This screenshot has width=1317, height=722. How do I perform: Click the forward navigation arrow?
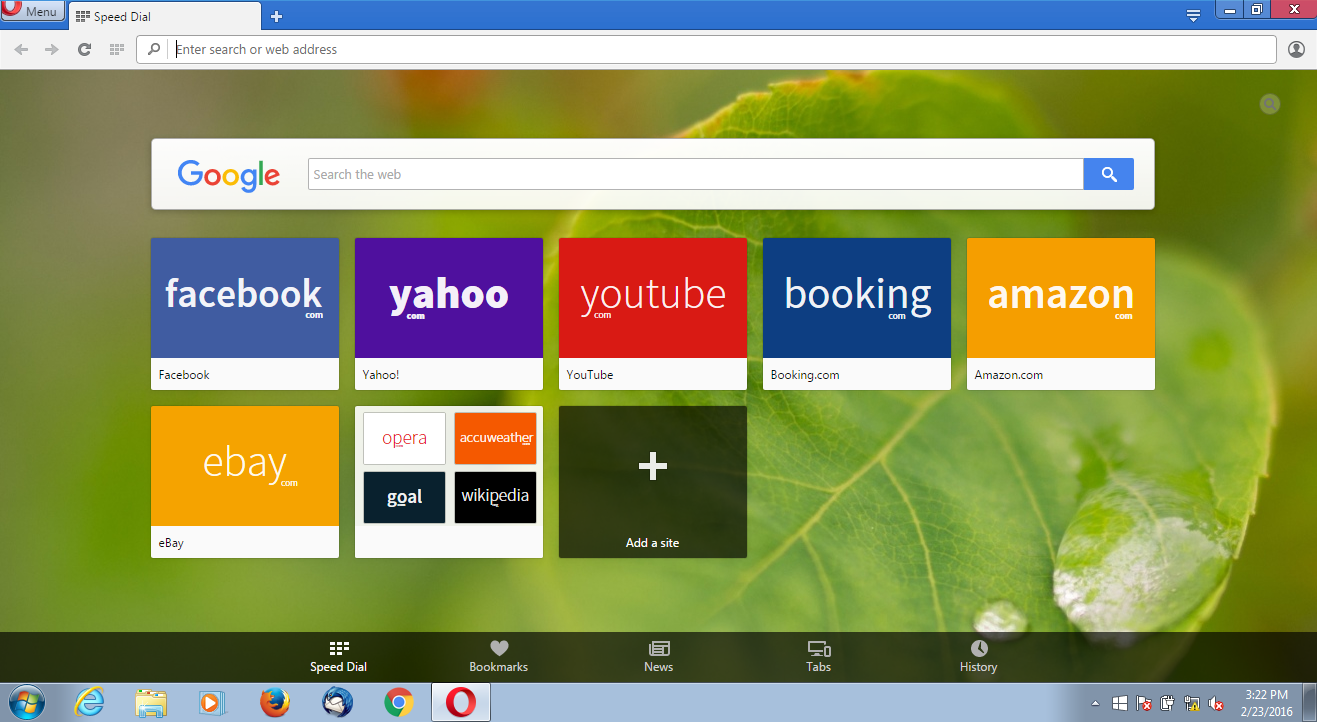(x=52, y=49)
